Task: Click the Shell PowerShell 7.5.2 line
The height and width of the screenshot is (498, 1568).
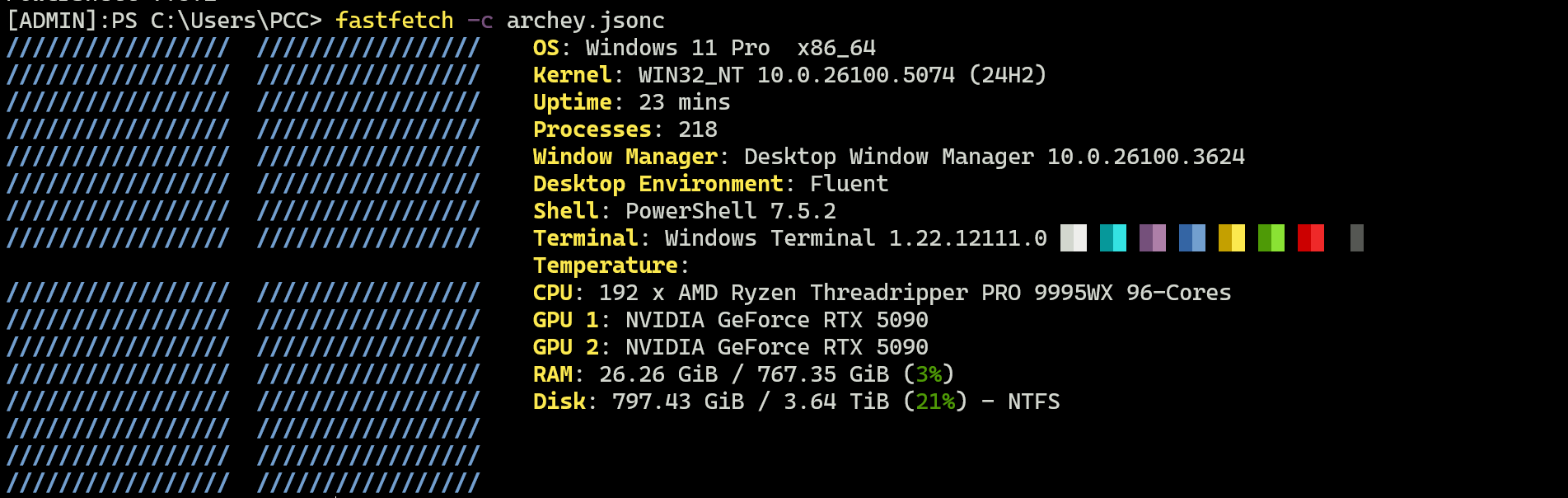Action: (x=685, y=211)
